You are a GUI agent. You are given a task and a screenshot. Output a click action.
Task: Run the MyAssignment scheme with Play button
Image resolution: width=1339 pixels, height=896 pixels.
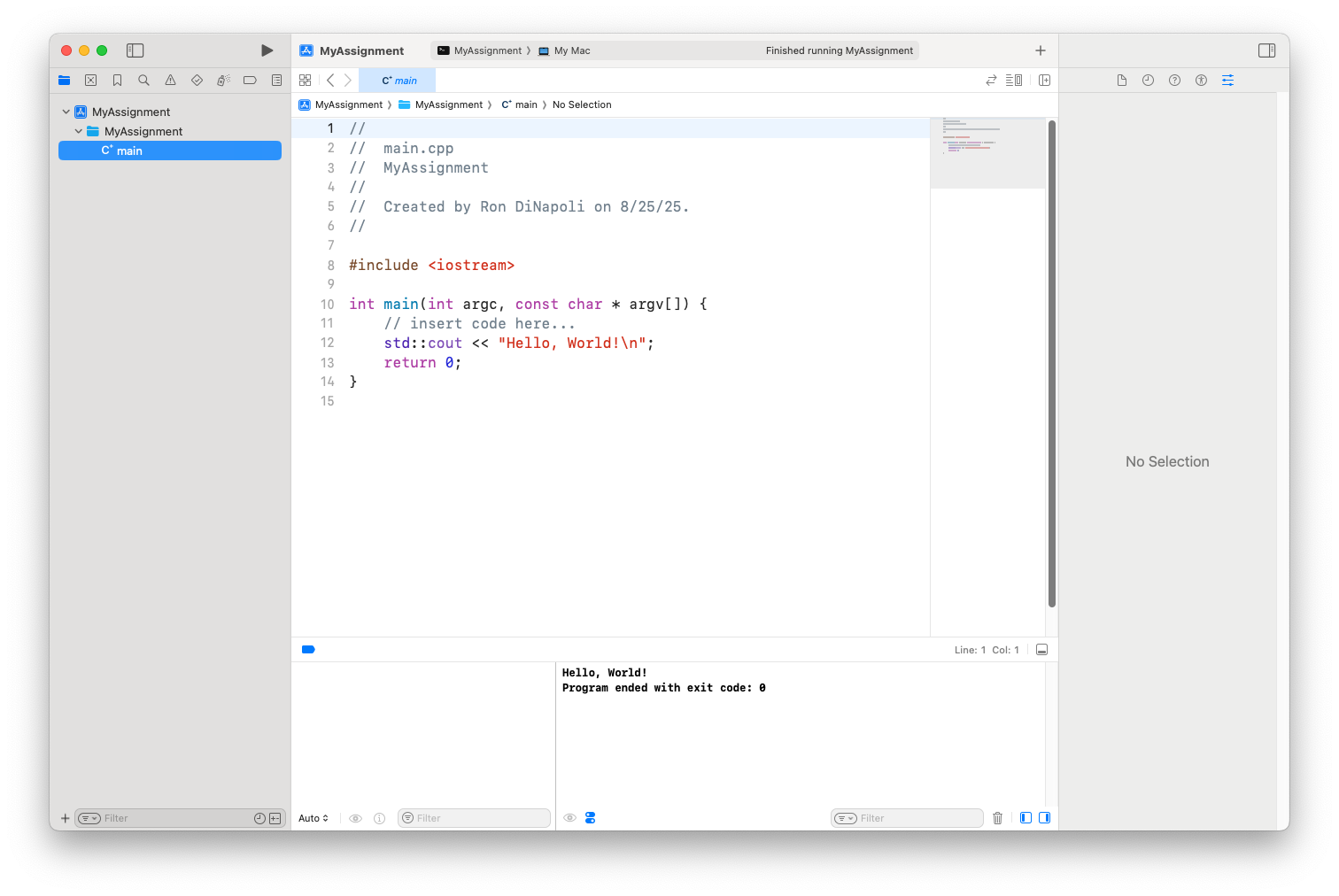point(267,50)
